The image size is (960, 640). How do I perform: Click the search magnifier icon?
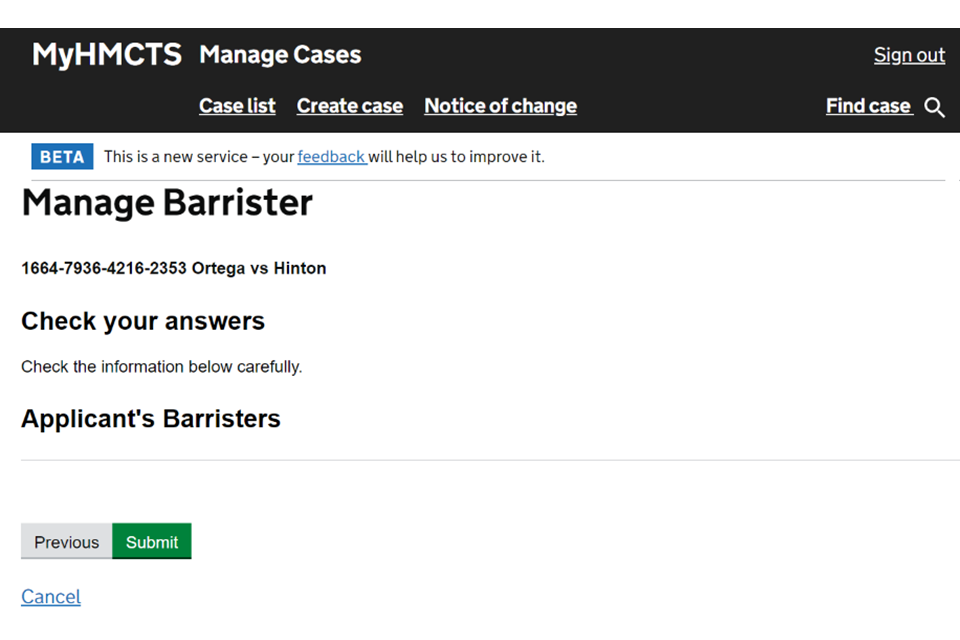(934, 107)
